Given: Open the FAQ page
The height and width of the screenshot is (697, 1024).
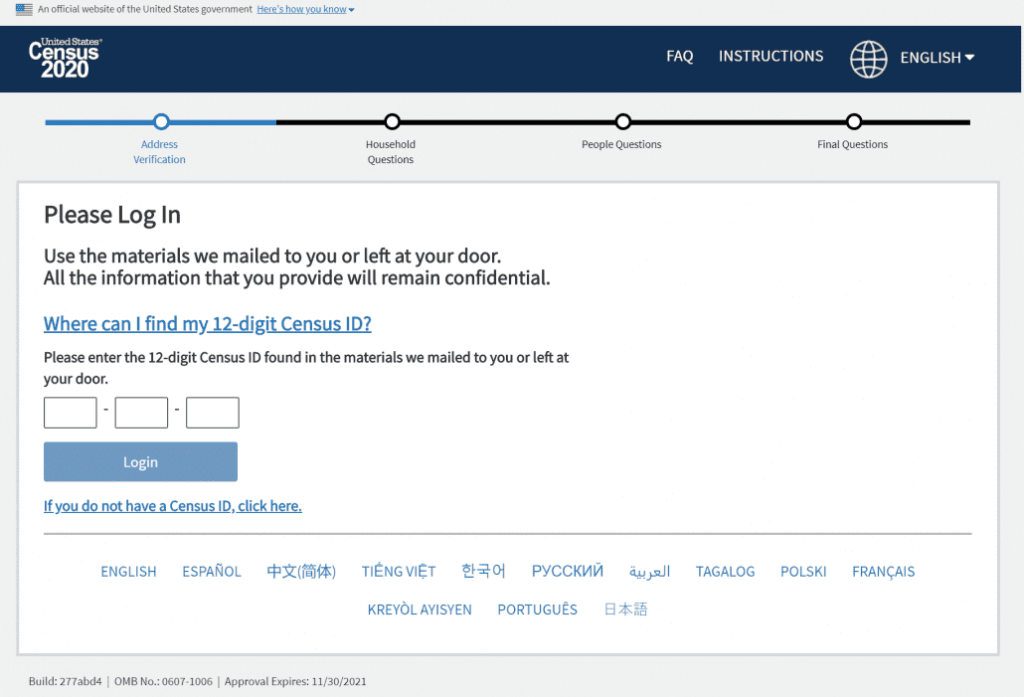Looking at the screenshot, I should [x=679, y=56].
